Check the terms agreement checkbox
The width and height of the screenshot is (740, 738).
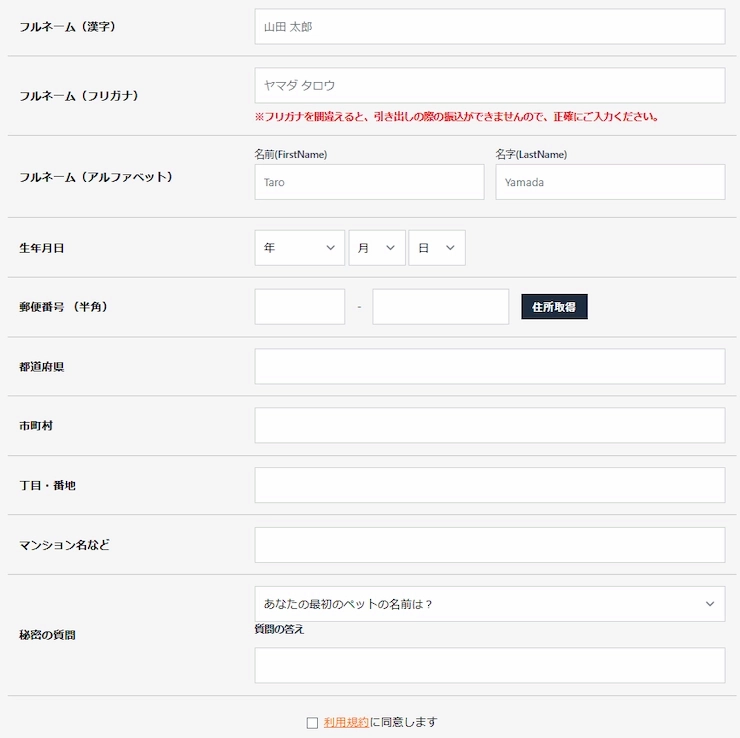[312, 722]
